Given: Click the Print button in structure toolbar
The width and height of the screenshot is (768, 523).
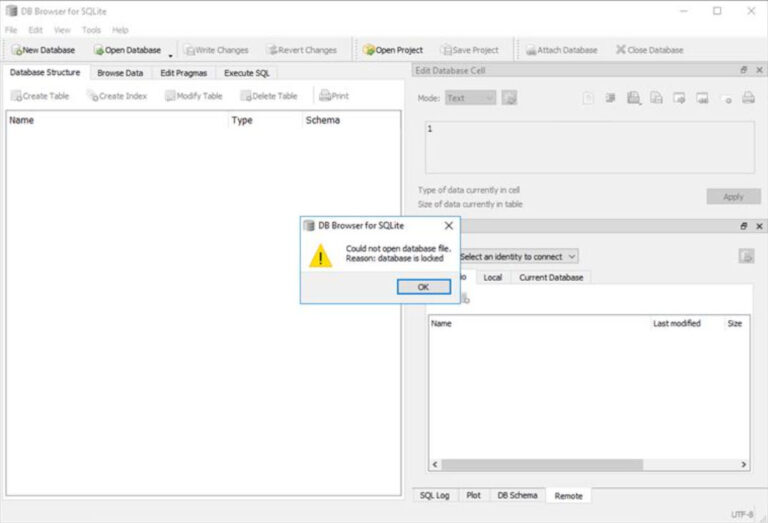Looking at the screenshot, I should [334, 96].
